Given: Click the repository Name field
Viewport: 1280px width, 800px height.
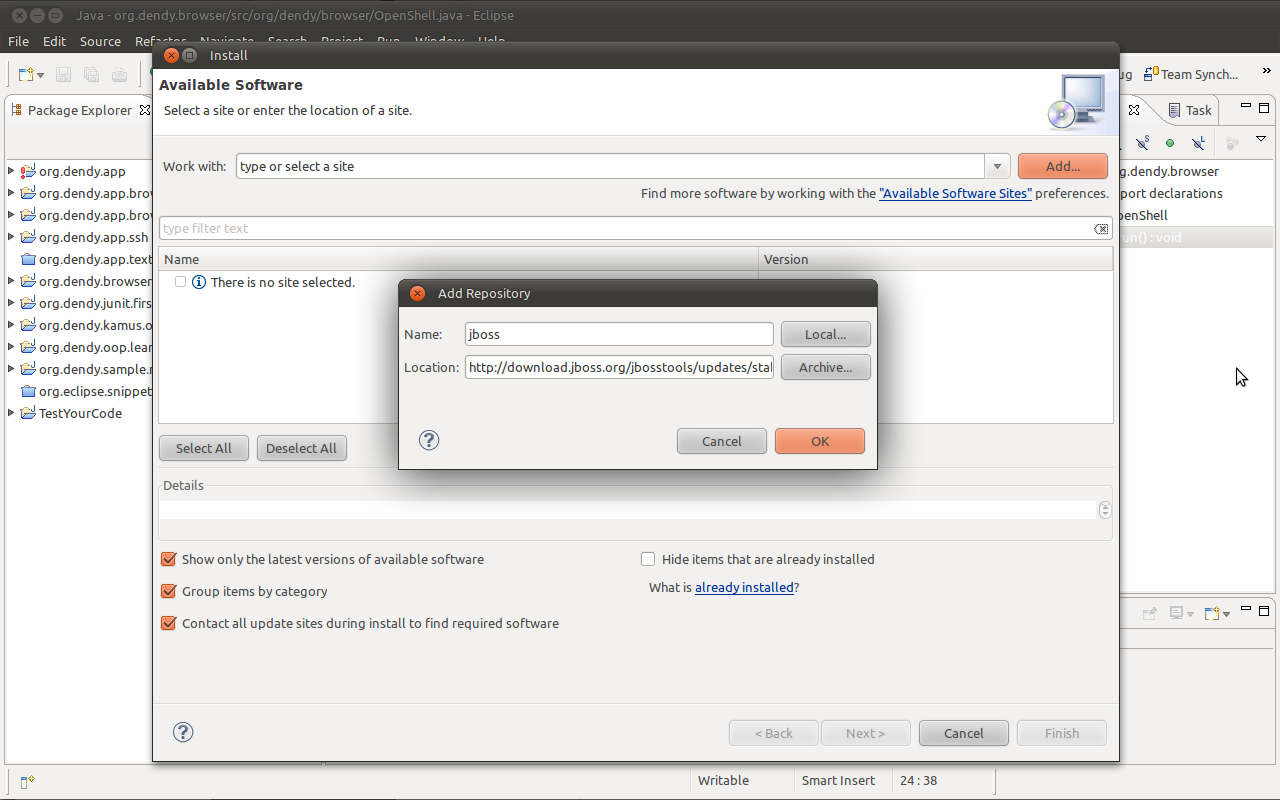Looking at the screenshot, I should point(619,334).
